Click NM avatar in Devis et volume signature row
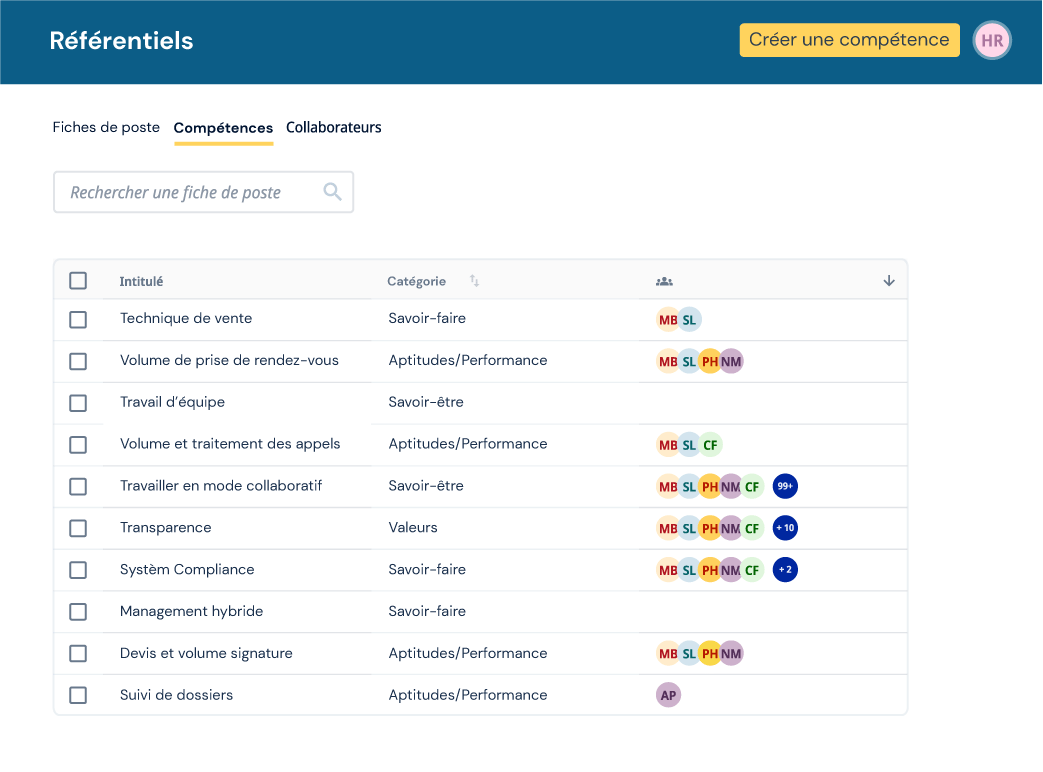 pos(732,654)
